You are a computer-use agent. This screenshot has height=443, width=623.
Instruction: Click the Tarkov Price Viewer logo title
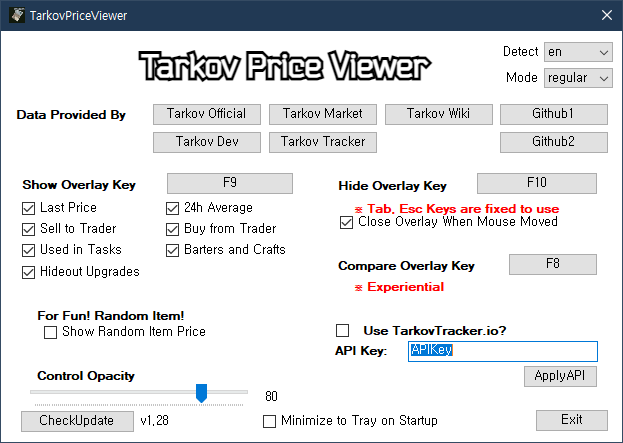pos(285,66)
